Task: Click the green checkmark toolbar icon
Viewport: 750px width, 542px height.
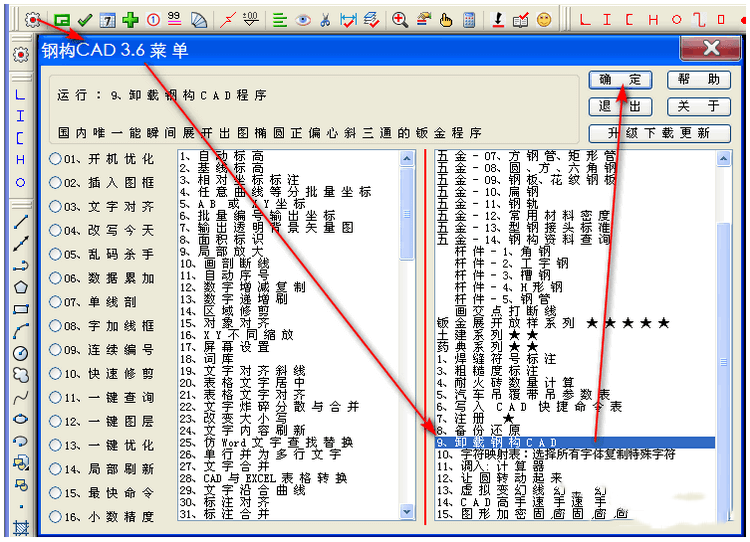Action: pyautogui.click(x=85, y=20)
